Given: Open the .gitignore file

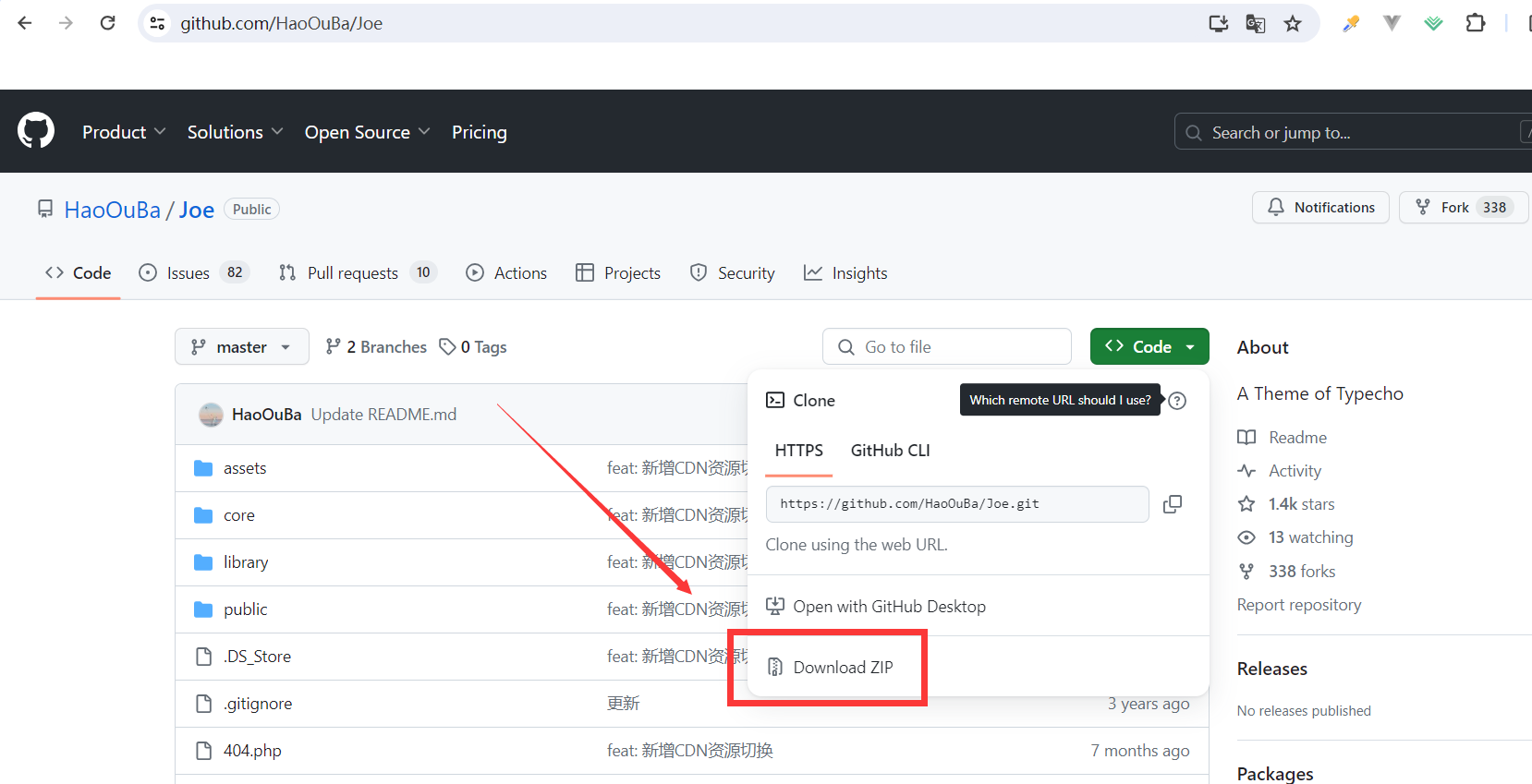Looking at the screenshot, I should (258, 704).
